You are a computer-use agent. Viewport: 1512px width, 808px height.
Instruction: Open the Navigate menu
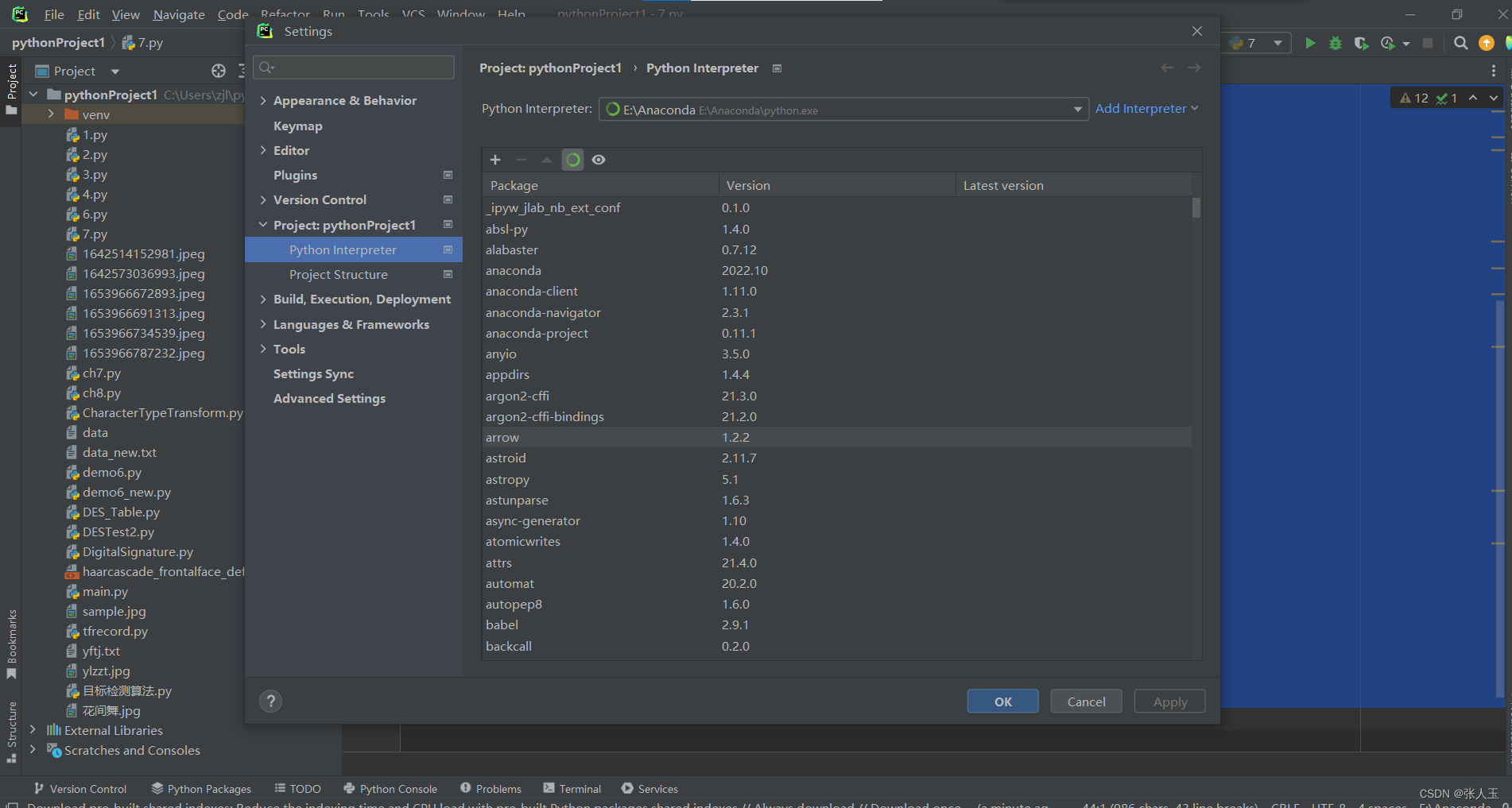[x=179, y=14]
